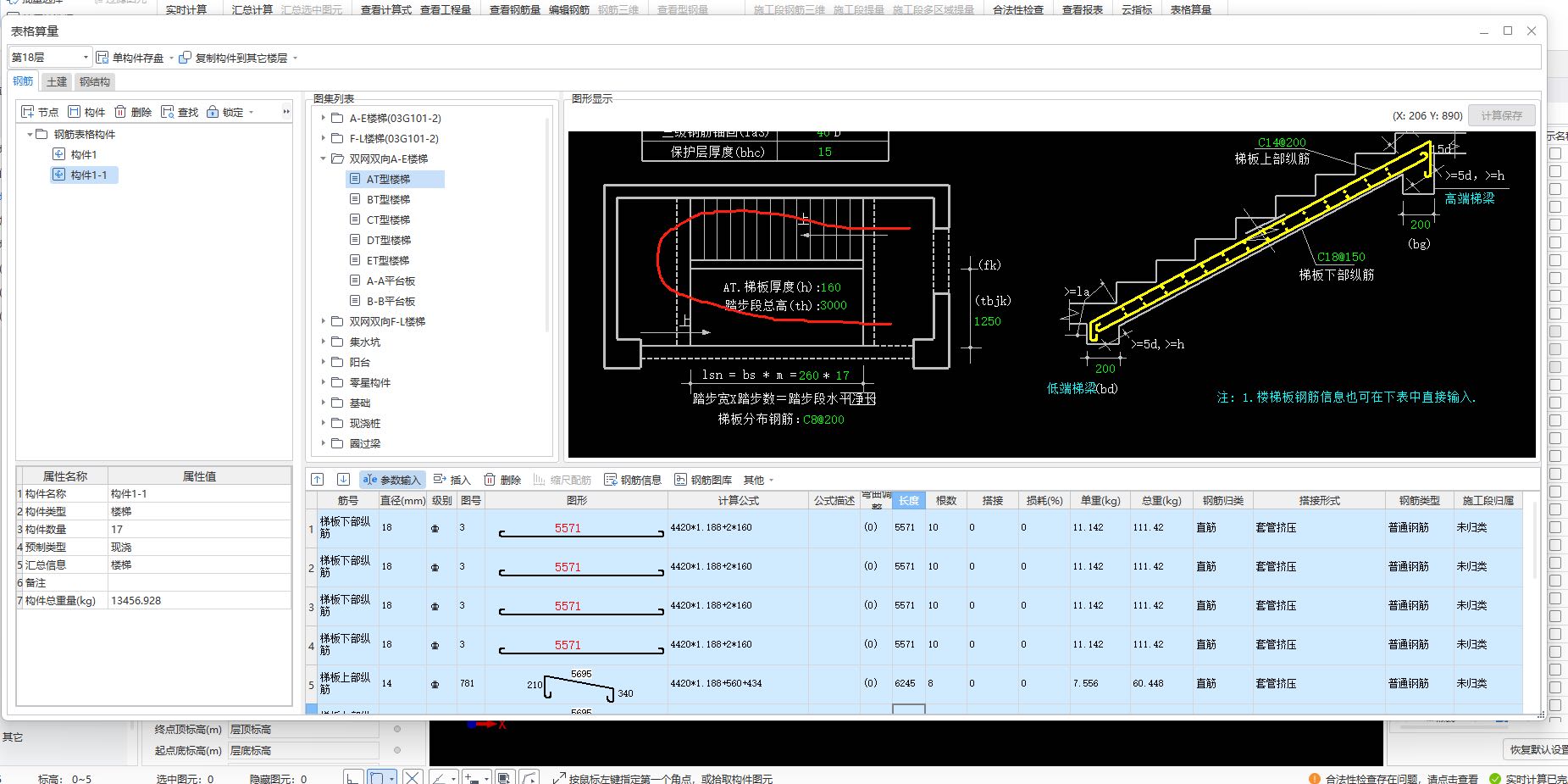Click 编辑钢筋 in top ribbon

tap(569, 9)
